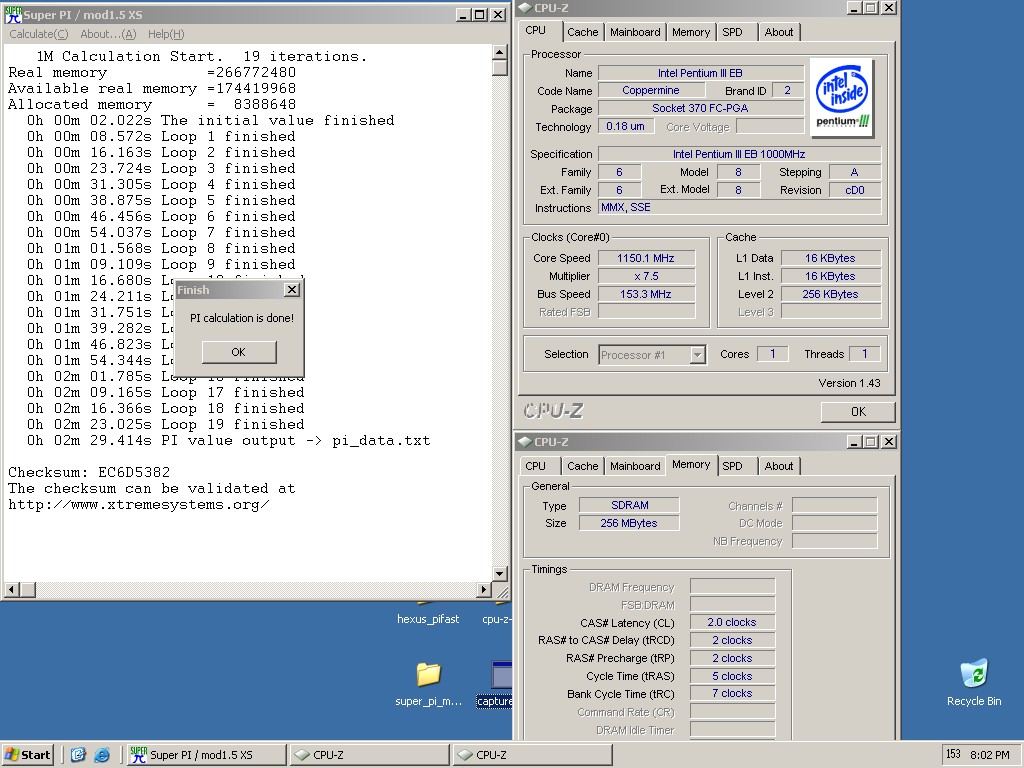Click the upper CPU-Z window title icon
This screenshot has width=1024, height=768.
coord(525,8)
